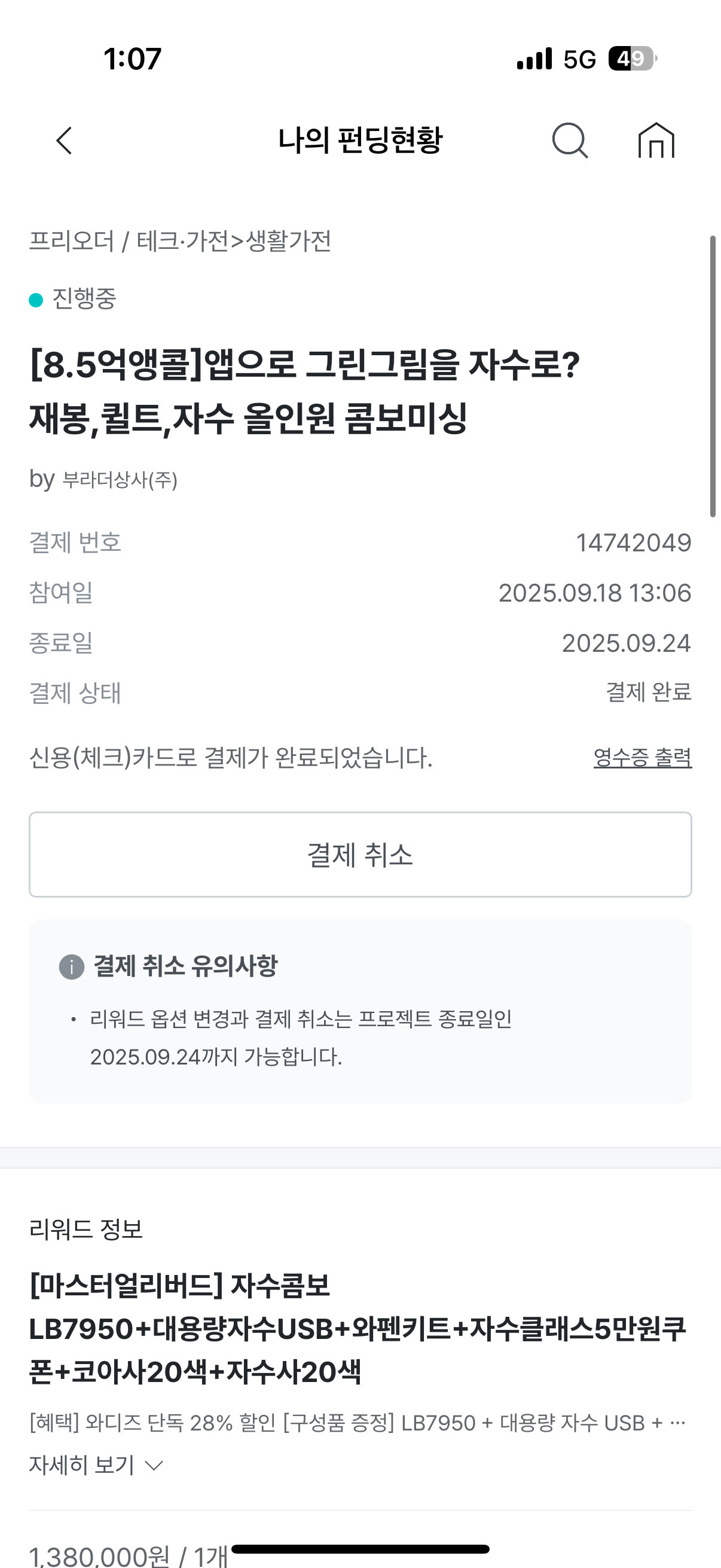Tap the green 진행중 status dot
Image resolution: width=721 pixels, height=1568 pixels.
click(x=36, y=300)
